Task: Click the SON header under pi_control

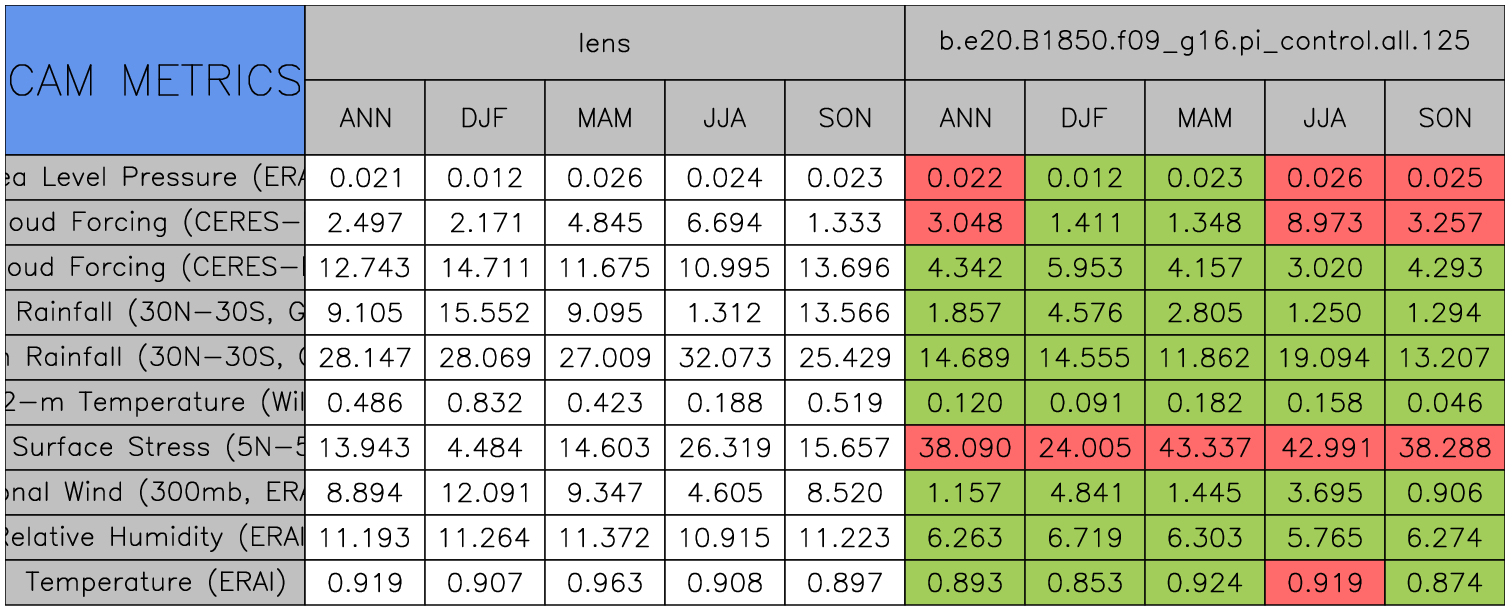Action: pos(1445,118)
